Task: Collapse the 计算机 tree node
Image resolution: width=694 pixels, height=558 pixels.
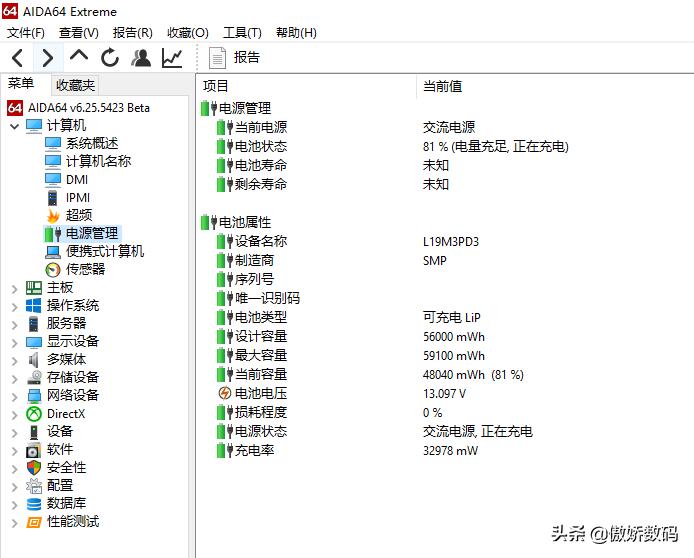Action: coord(15,127)
